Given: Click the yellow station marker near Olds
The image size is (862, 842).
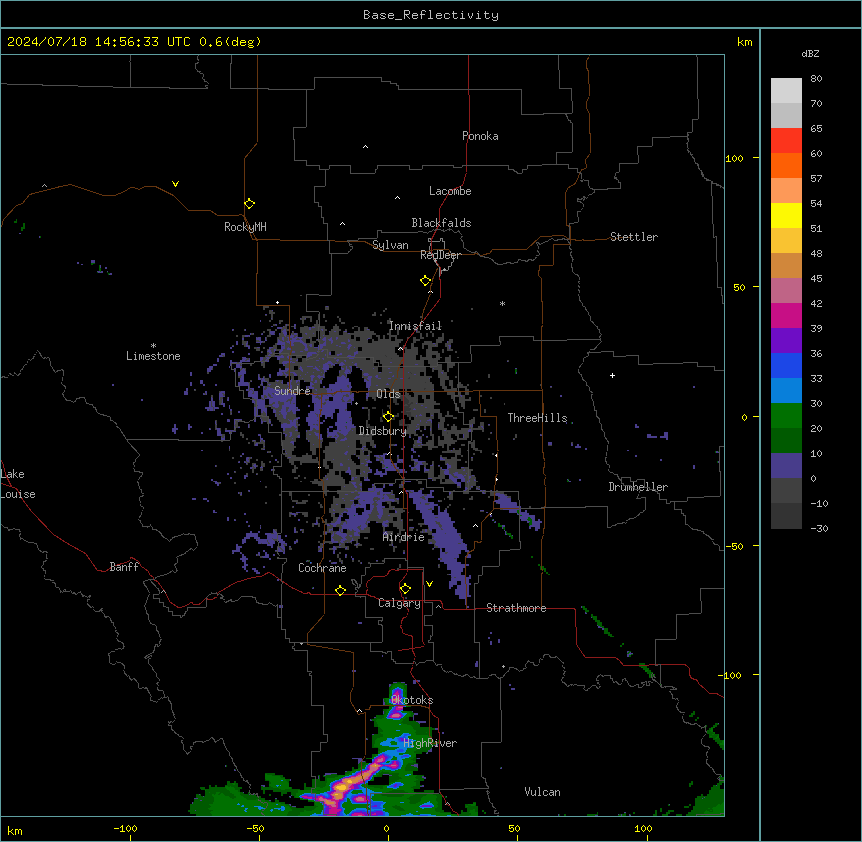Looking at the screenshot, I should coord(388,417).
